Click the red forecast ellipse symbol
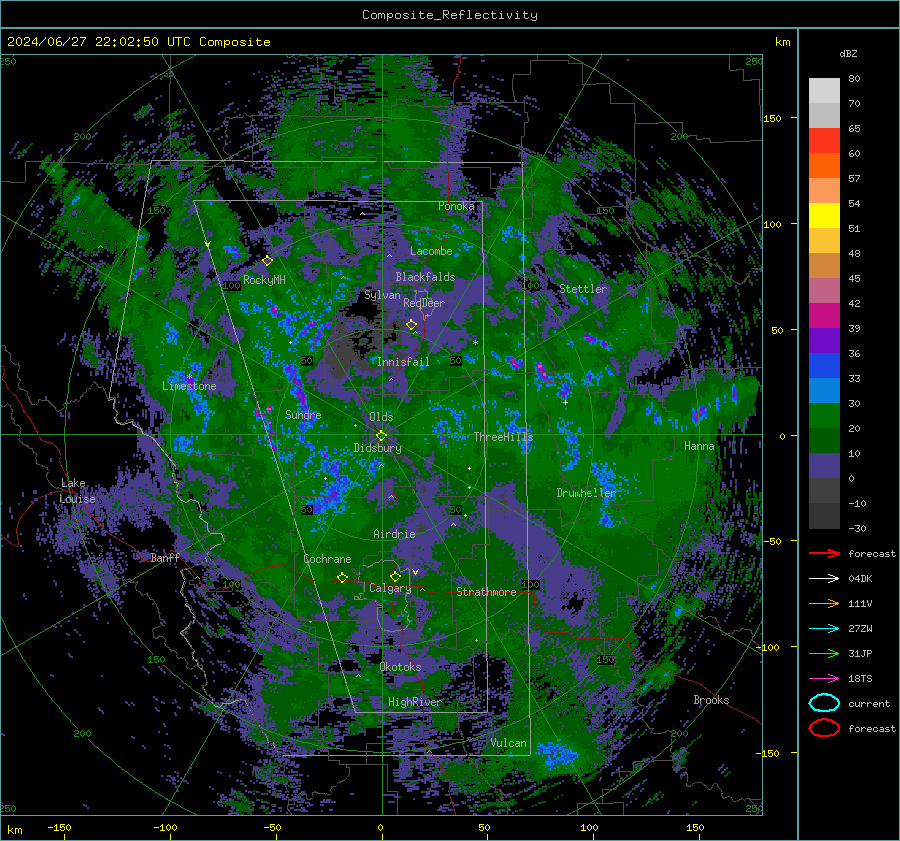900x841 pixels. point(824,728)
